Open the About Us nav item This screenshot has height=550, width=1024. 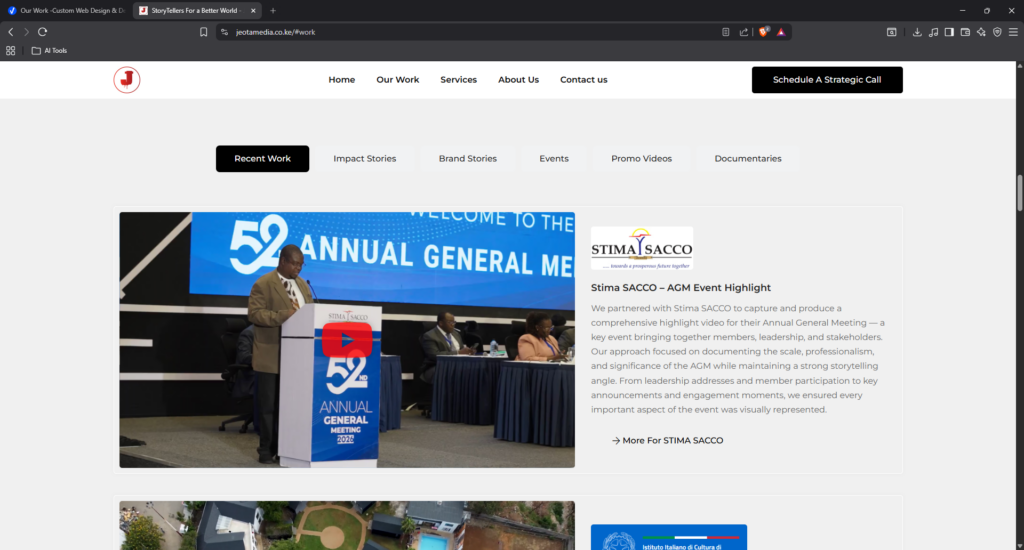click(x=519, y=80)
